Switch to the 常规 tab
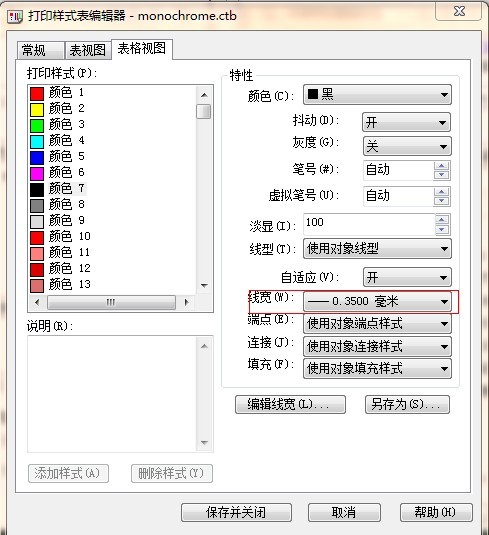Screen dimensions: 489x535 click(40, 50)
